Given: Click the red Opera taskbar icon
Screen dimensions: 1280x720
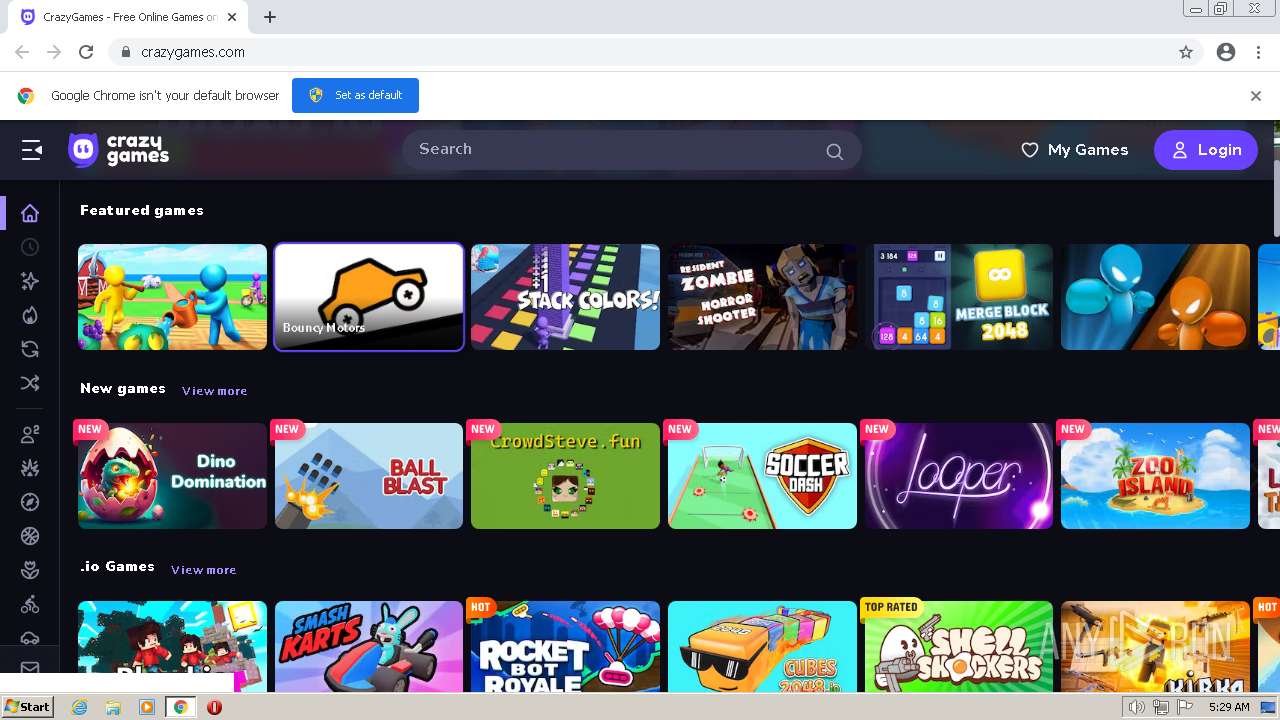Looking at the screenshot, I should (214, 707).
